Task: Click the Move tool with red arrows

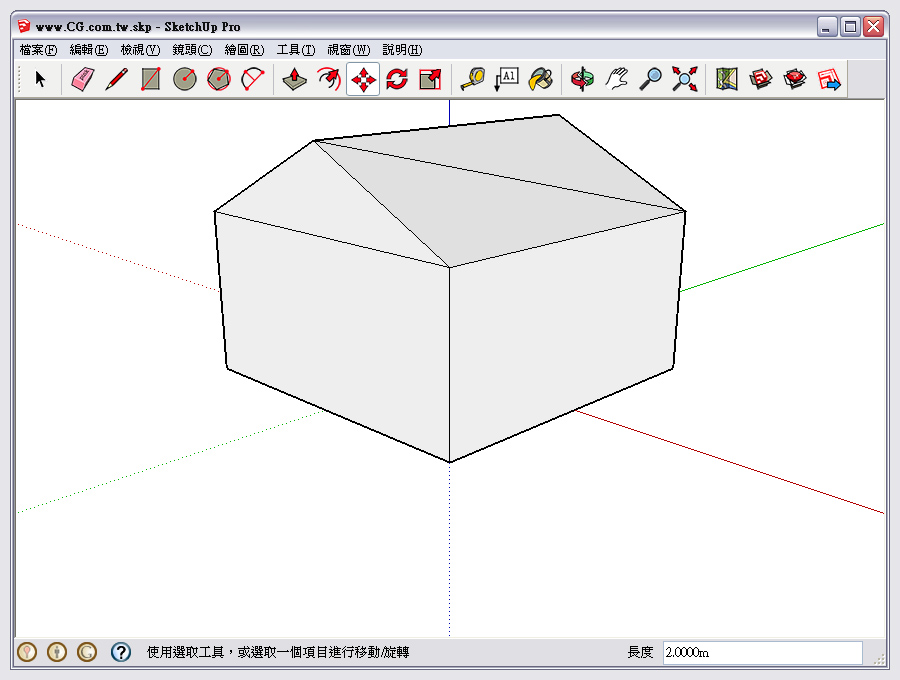Action: coord(363,79)
